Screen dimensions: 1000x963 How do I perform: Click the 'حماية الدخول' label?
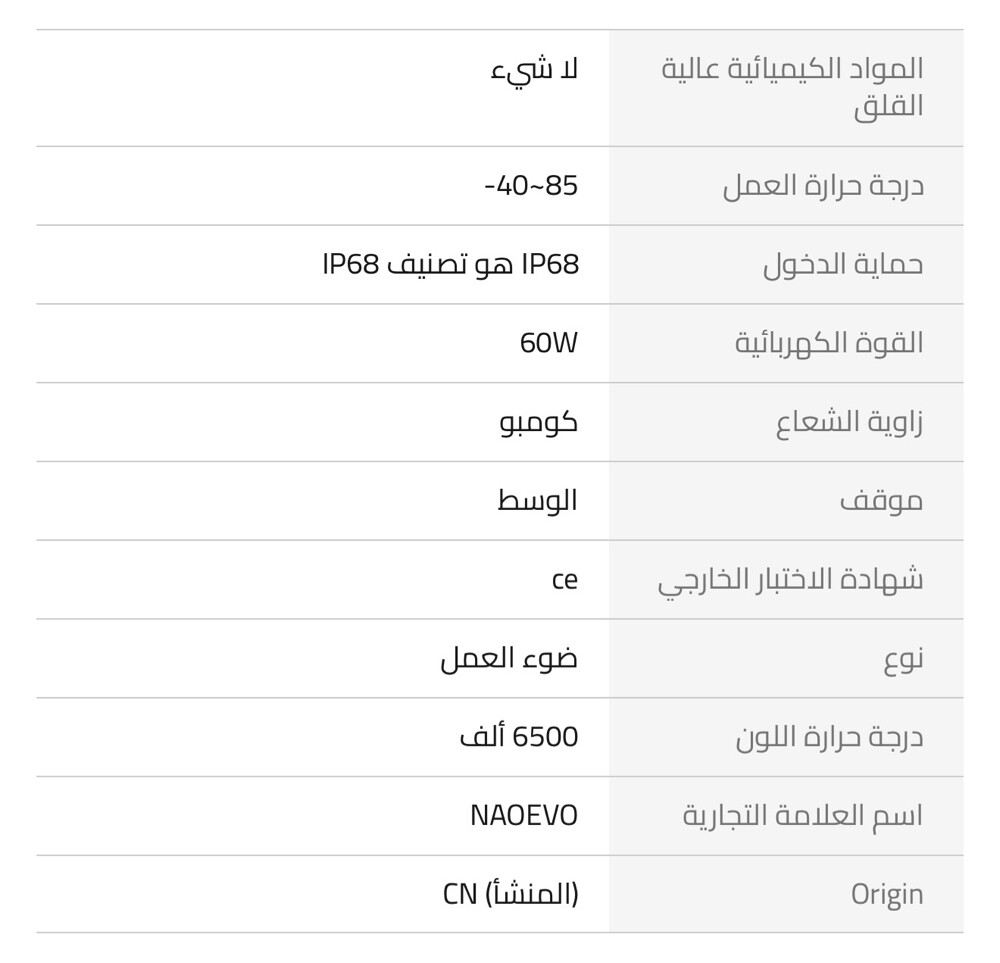(843, 265)
